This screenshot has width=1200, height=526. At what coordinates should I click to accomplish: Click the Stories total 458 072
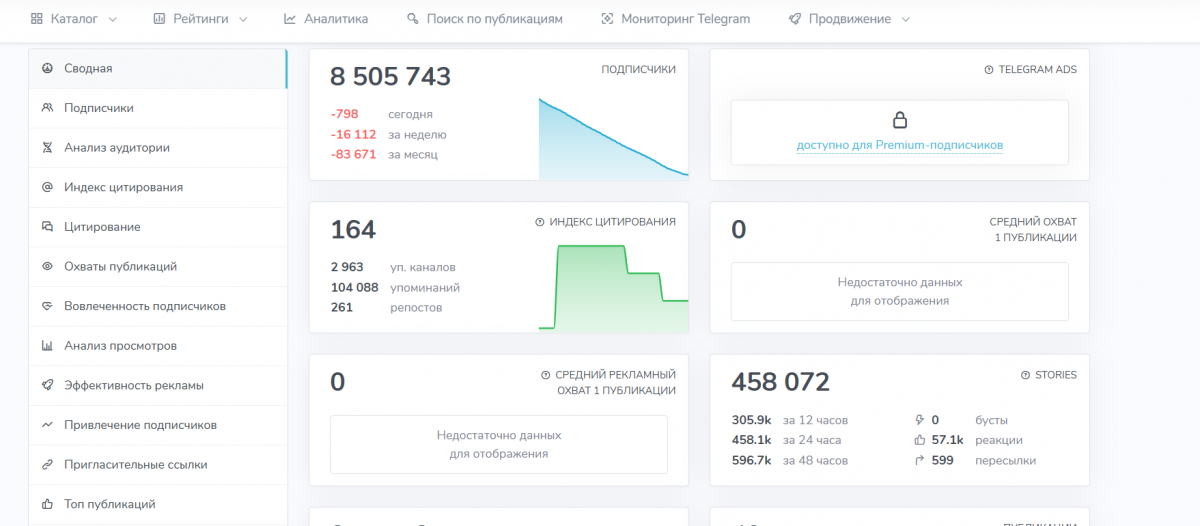point(780,382)
